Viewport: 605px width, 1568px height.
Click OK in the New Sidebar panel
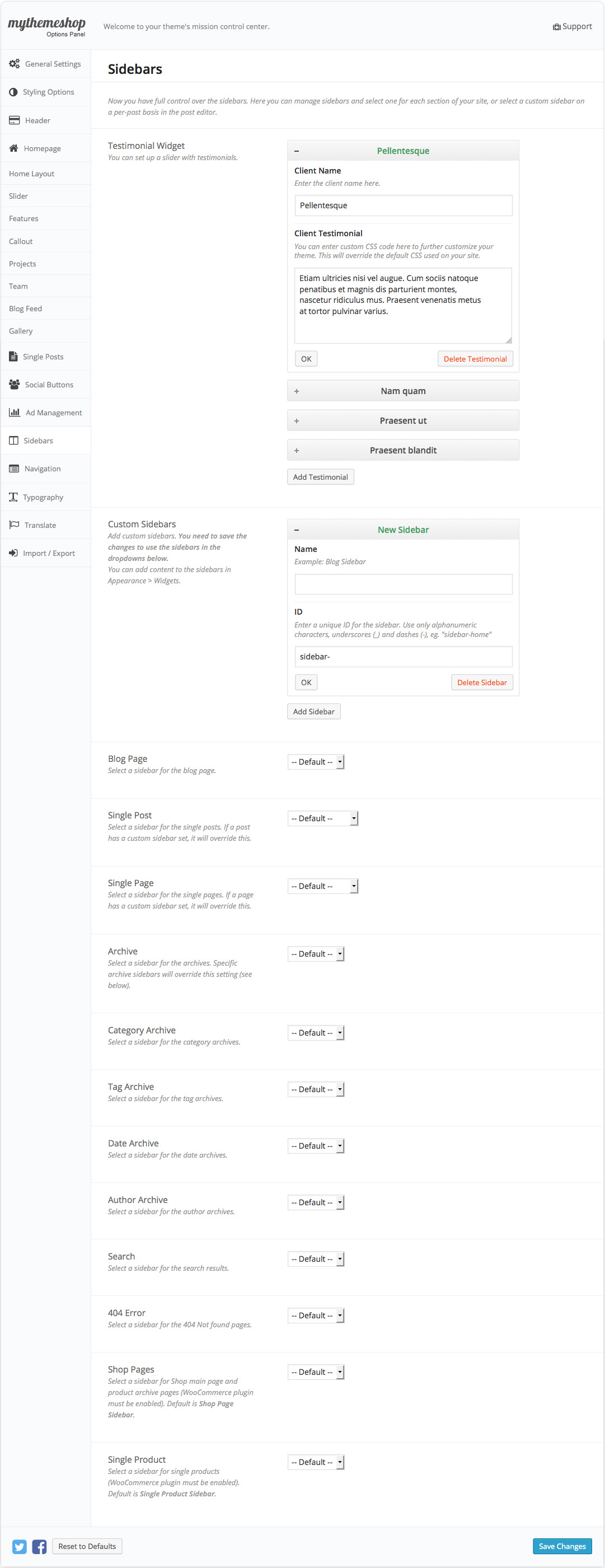[306, 683]
